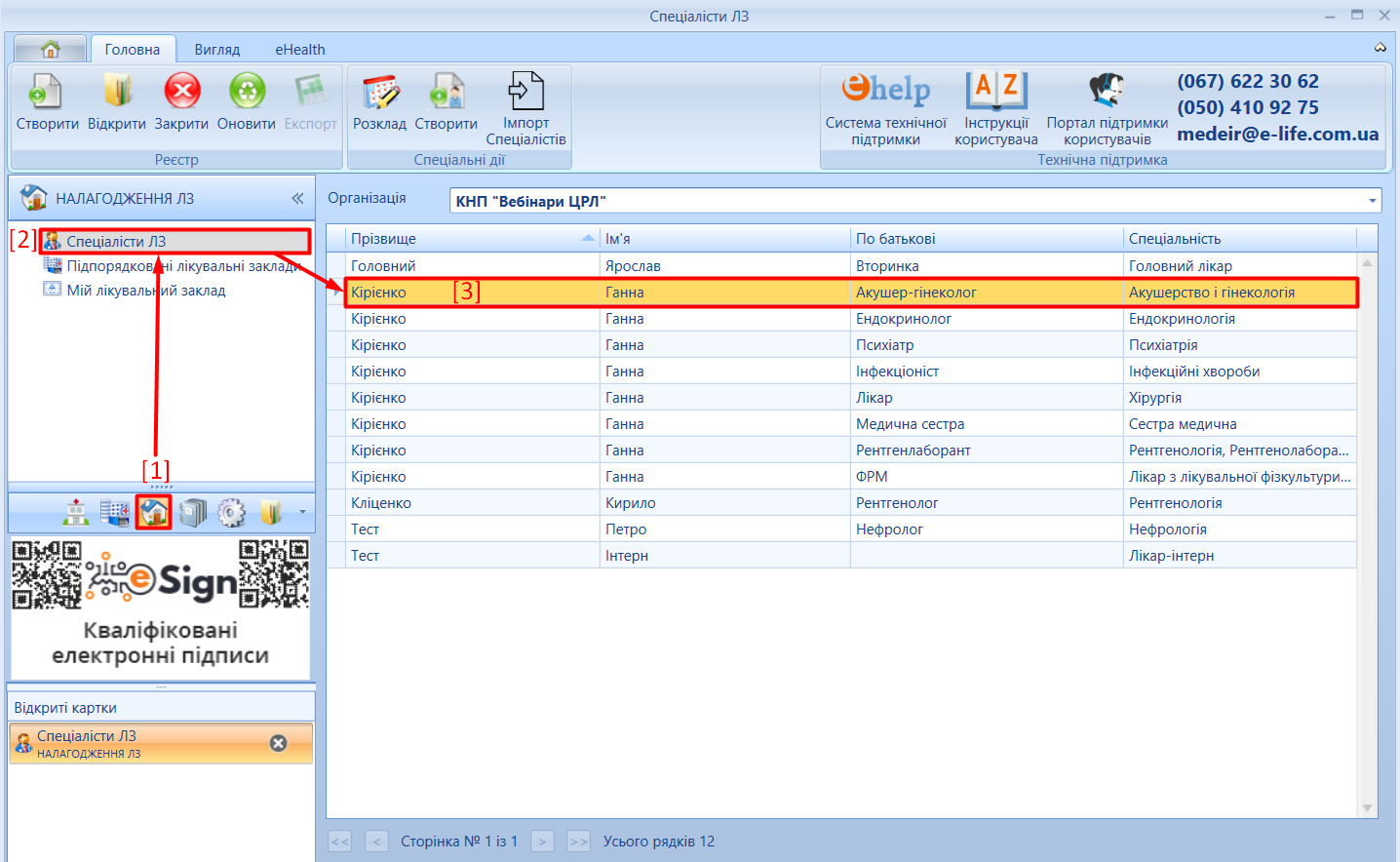The width and height of the screenshot is (1400, 862).
Task: Click the home icon tab
Action: pyautogui.click(x=51, y=49)
